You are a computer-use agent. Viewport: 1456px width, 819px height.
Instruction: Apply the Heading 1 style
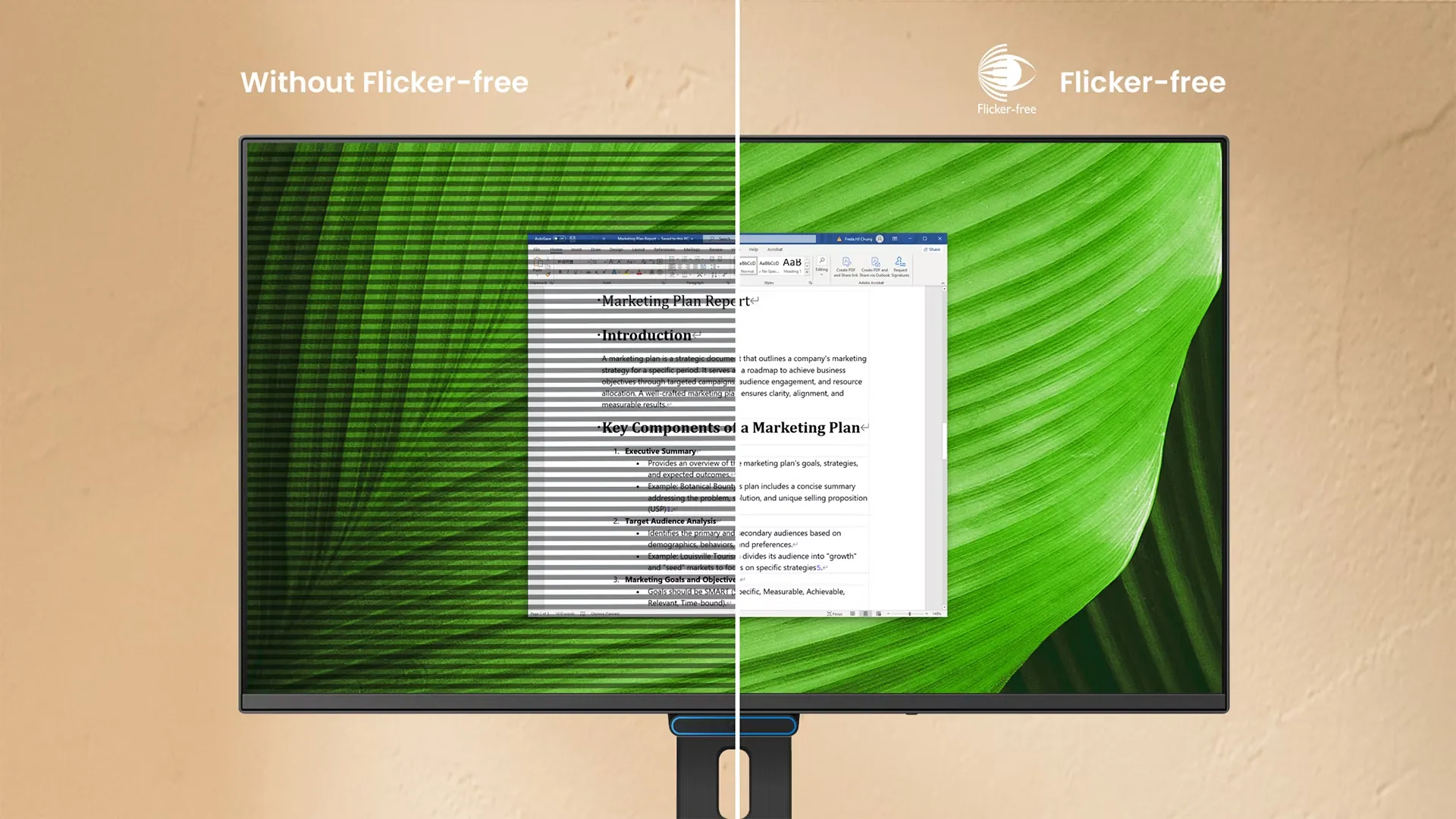coord(792,265)
